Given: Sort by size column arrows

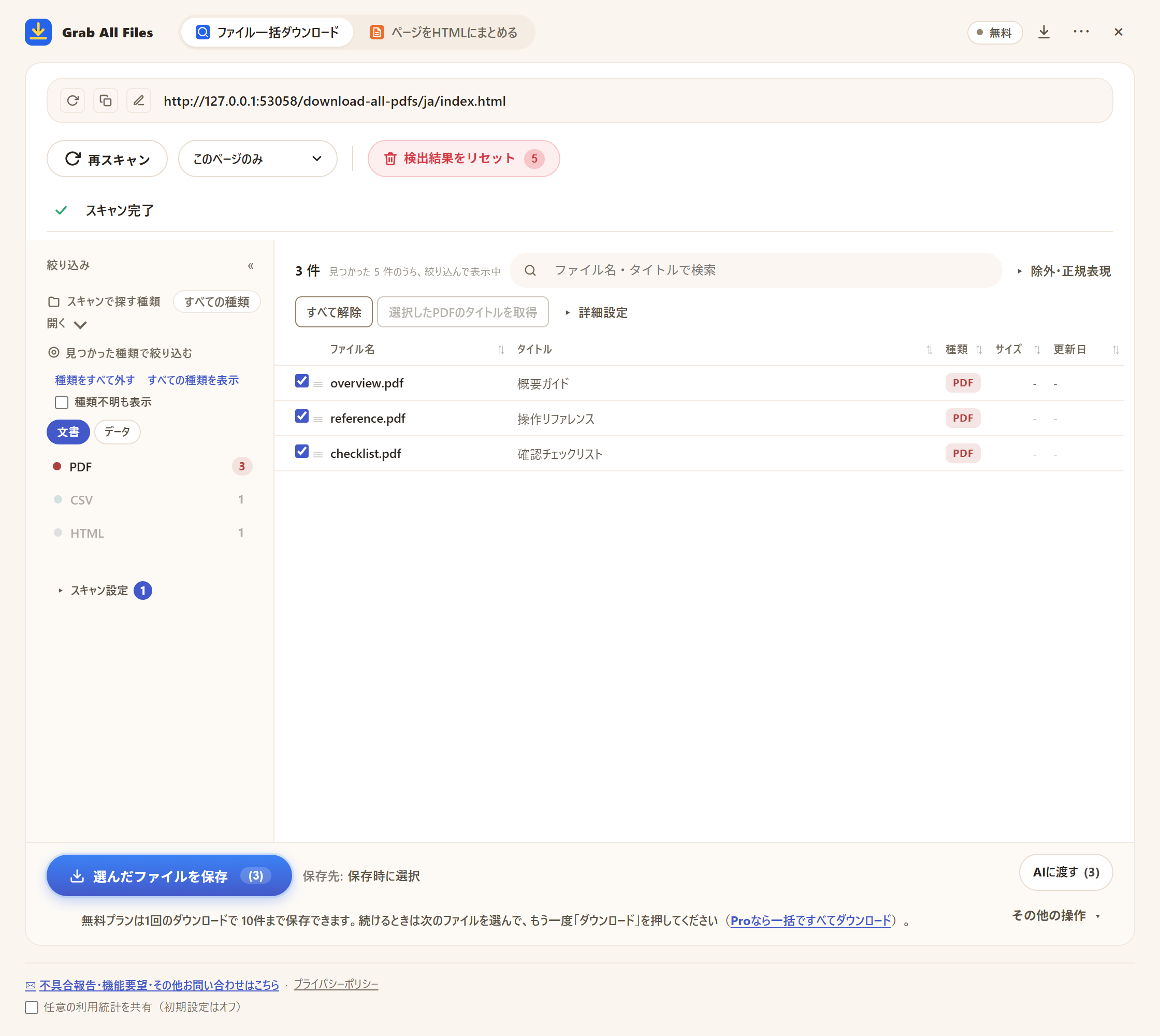Looking at the screenshot, I should point(1037,350).
